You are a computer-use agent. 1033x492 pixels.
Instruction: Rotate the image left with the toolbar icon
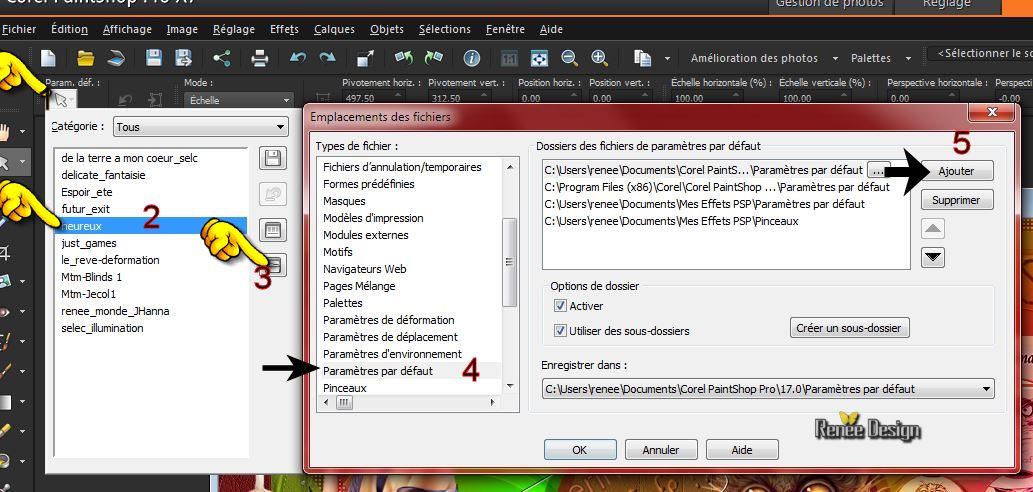(x=404, y=58)
